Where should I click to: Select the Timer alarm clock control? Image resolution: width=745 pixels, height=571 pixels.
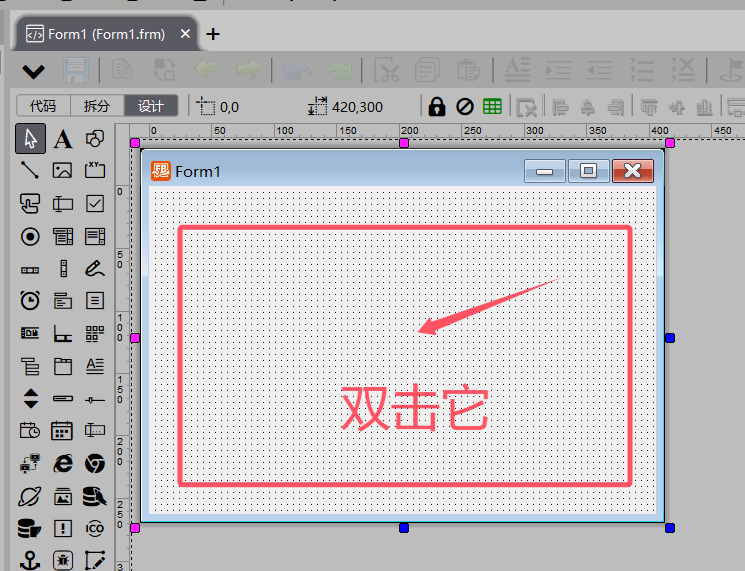(30, 300)
